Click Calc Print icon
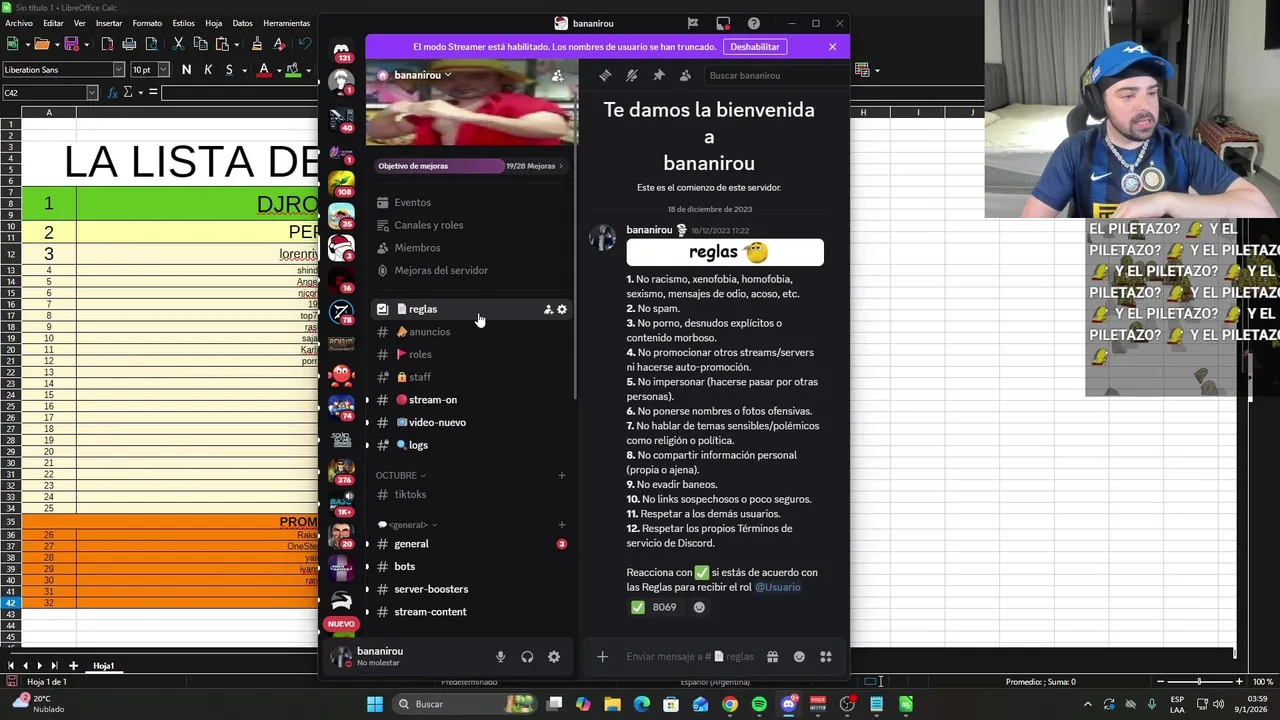The width and height of the screenshot is (1280, 720). pos(129,44)
